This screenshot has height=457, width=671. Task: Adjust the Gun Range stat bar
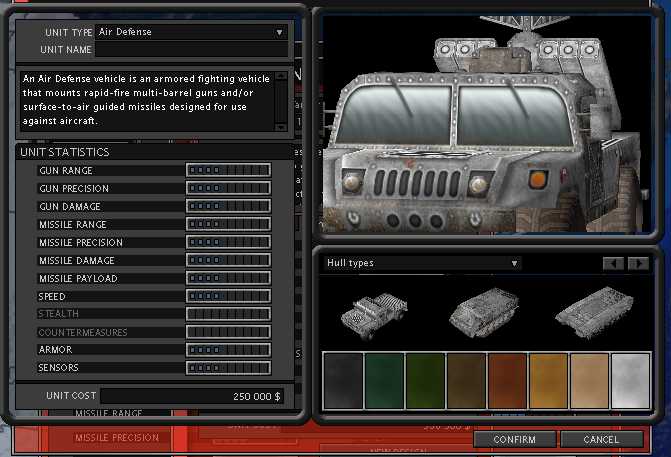click(x=229, y=170)
